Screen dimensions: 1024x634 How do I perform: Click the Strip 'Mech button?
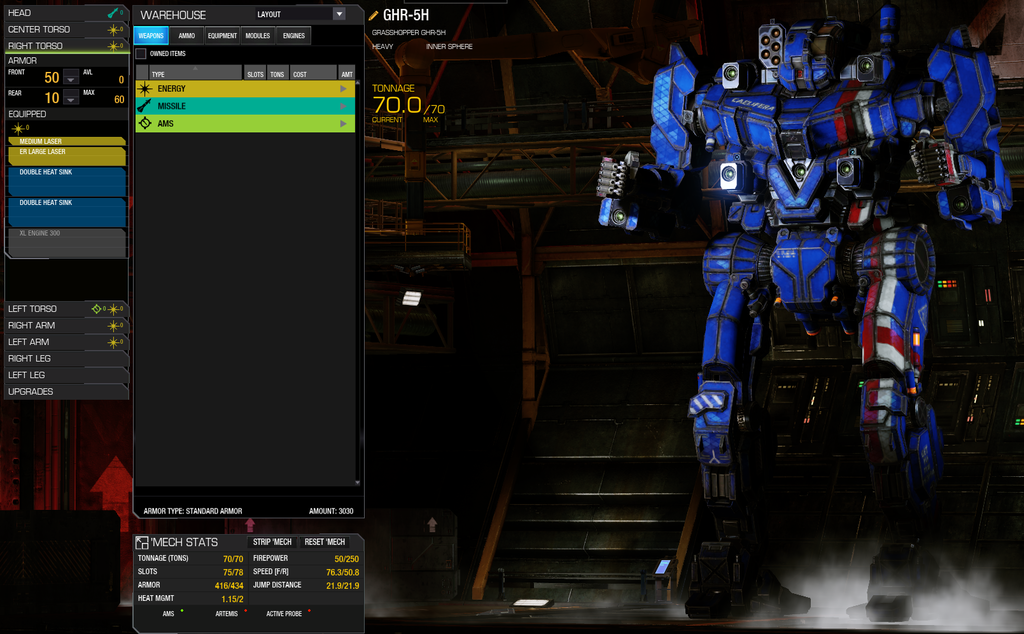(272, 542)
